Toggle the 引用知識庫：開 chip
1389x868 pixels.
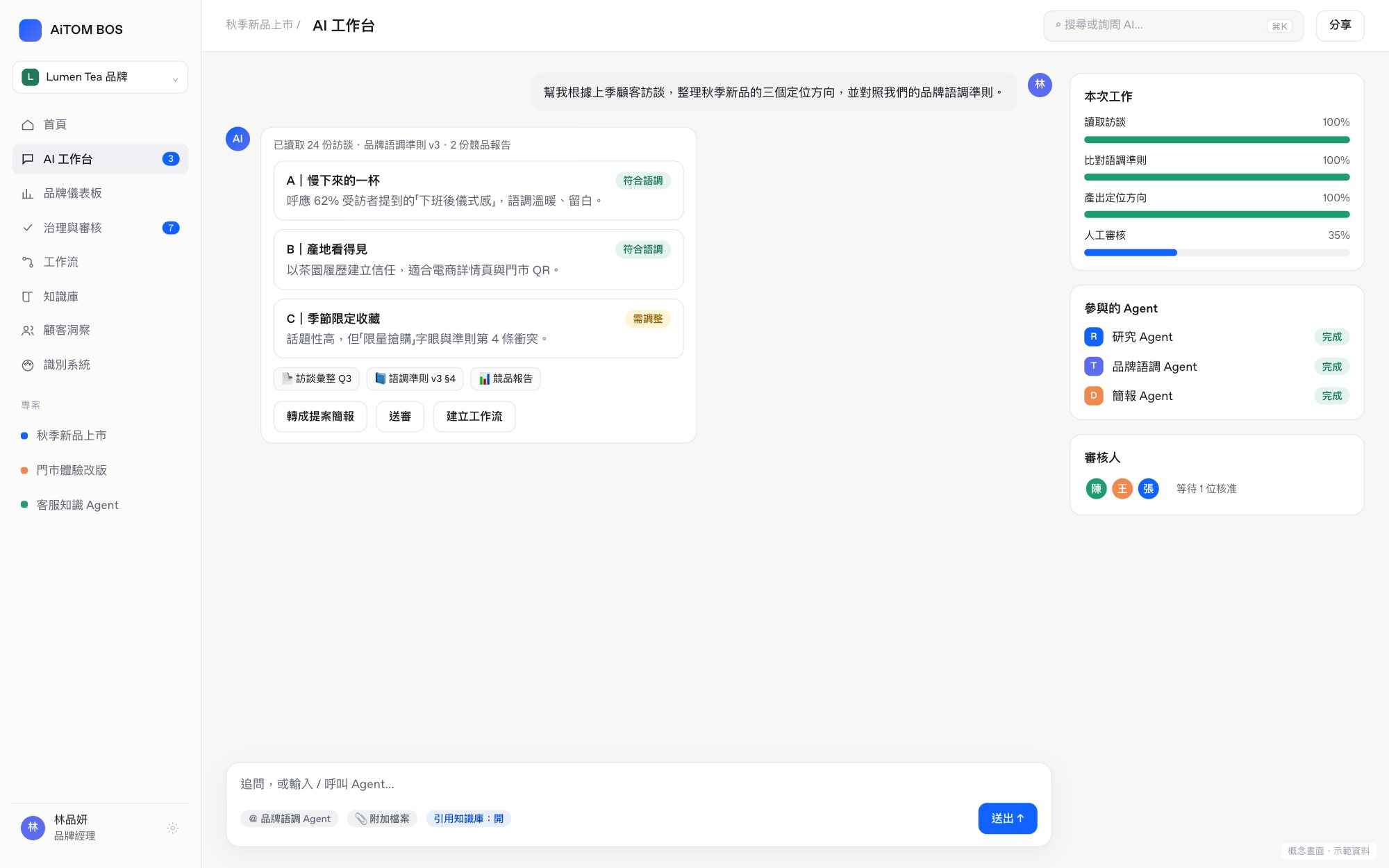[x=469, y=819]
